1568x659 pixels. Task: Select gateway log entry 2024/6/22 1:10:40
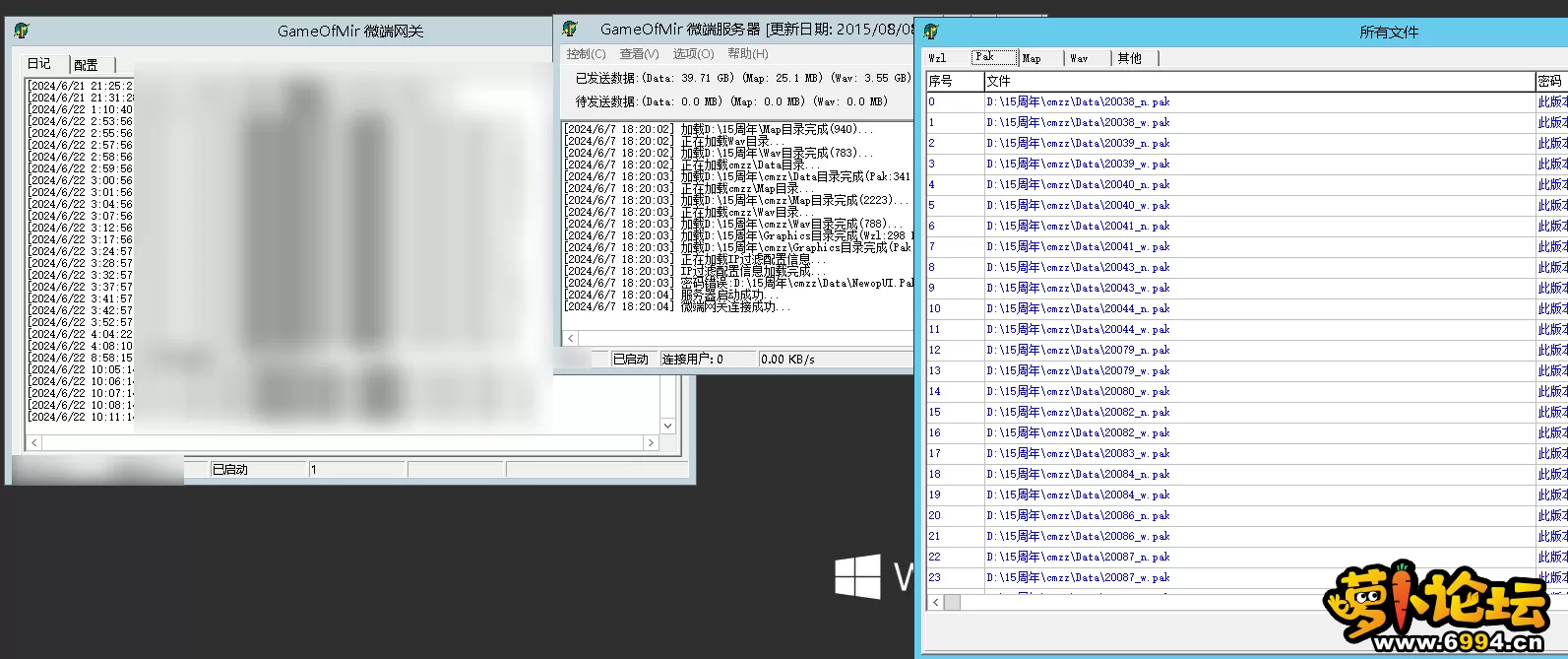pos(81,109)
